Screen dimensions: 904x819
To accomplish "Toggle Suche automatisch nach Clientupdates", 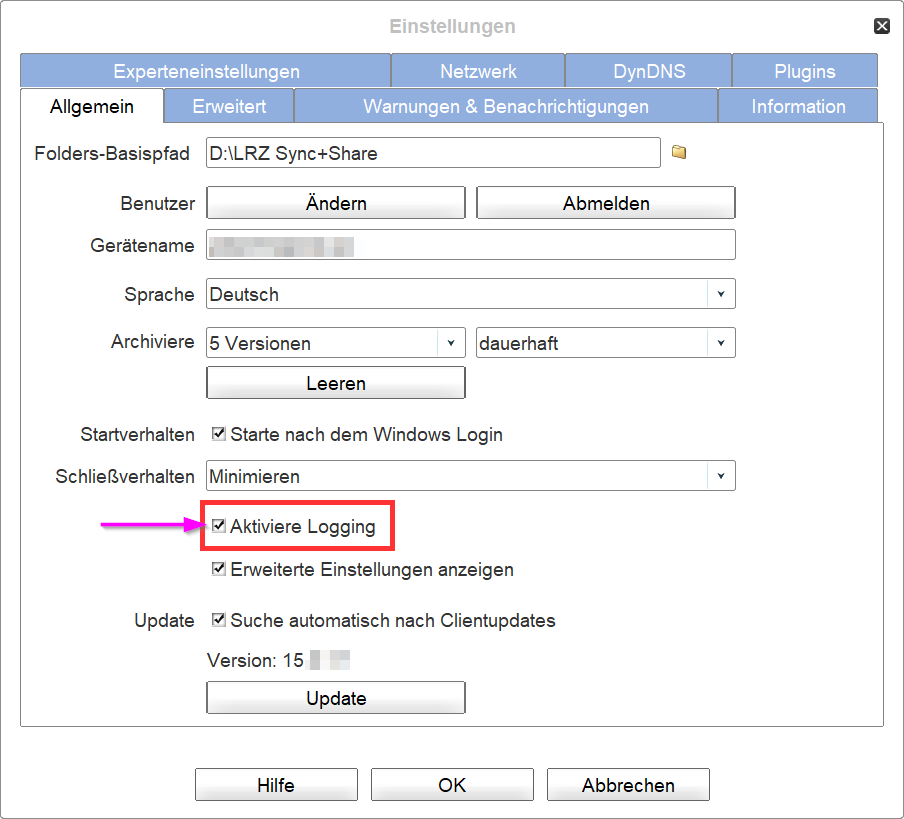I will pyautogui.click(x=219, y=620).
